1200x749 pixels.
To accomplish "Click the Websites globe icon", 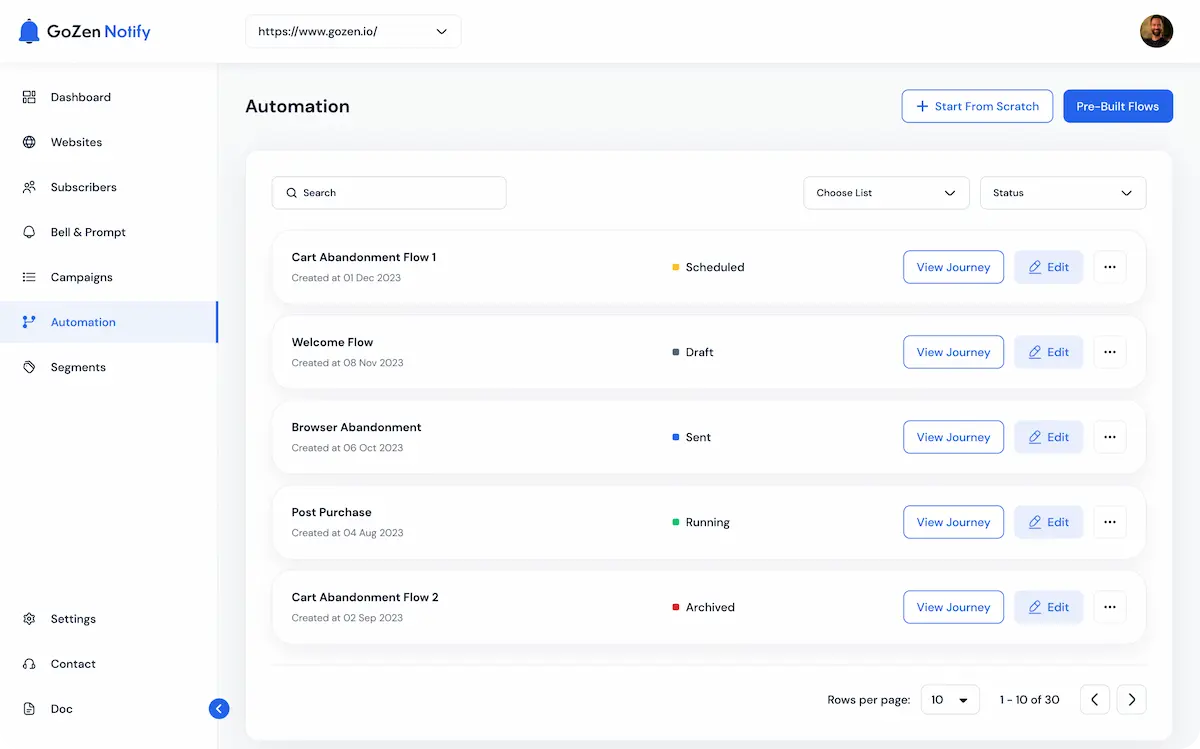I will click(x=29, y=142).
